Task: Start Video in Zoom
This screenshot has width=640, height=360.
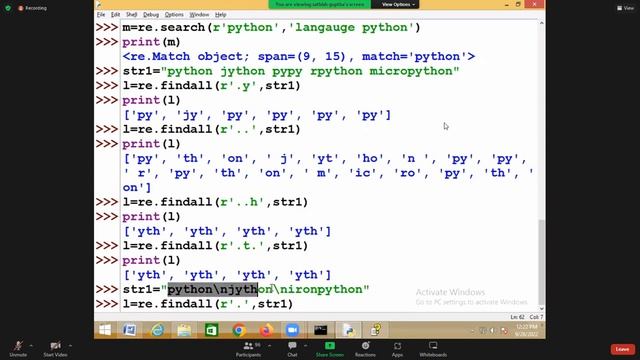Action: [56, 349]
